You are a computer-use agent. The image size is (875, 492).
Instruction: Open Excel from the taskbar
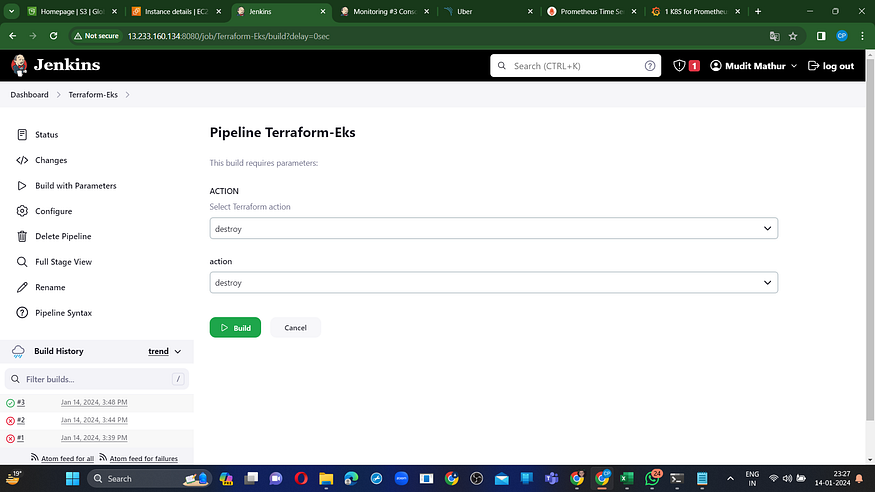point(627,479)
